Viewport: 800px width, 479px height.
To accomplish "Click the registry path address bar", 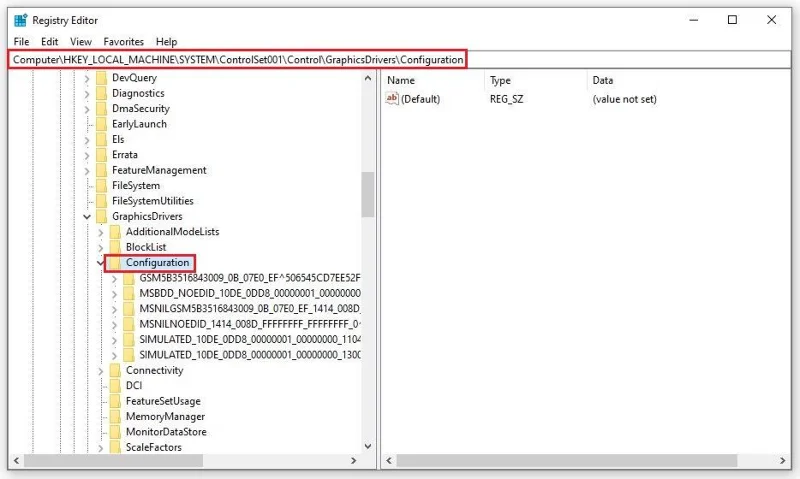I will pyautogui.click(x=399, y=60).
